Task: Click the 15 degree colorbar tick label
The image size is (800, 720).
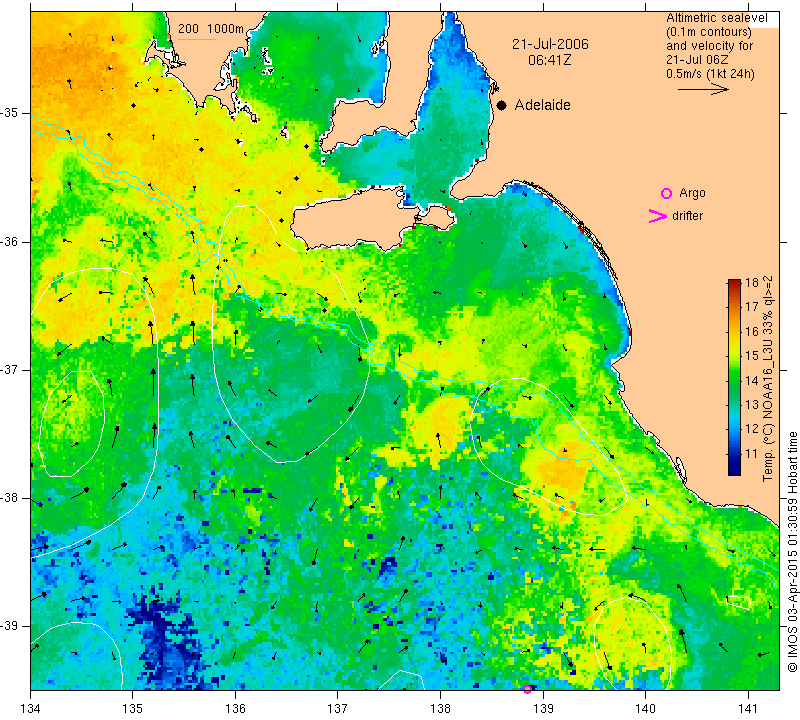Action: coord(752,356)
